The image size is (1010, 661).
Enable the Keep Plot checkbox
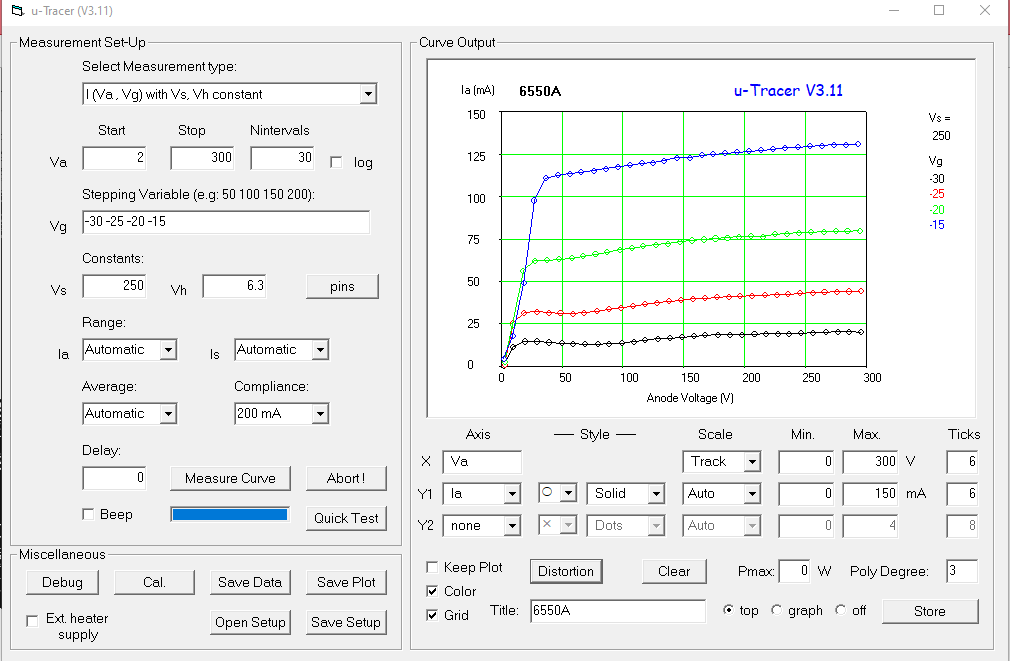tap(432, 567)
